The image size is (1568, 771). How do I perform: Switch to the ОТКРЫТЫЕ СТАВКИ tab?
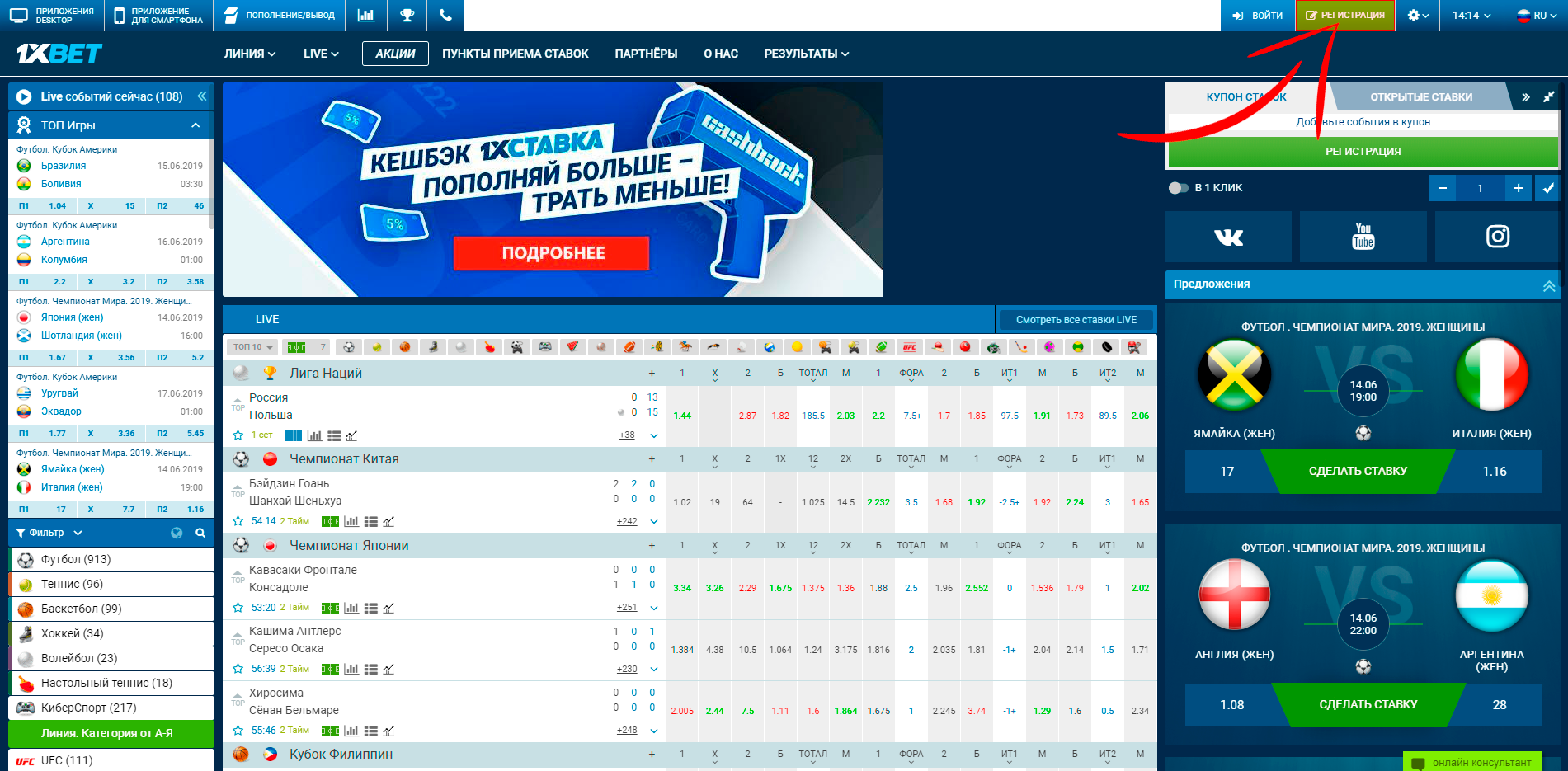pos(1421,96)
